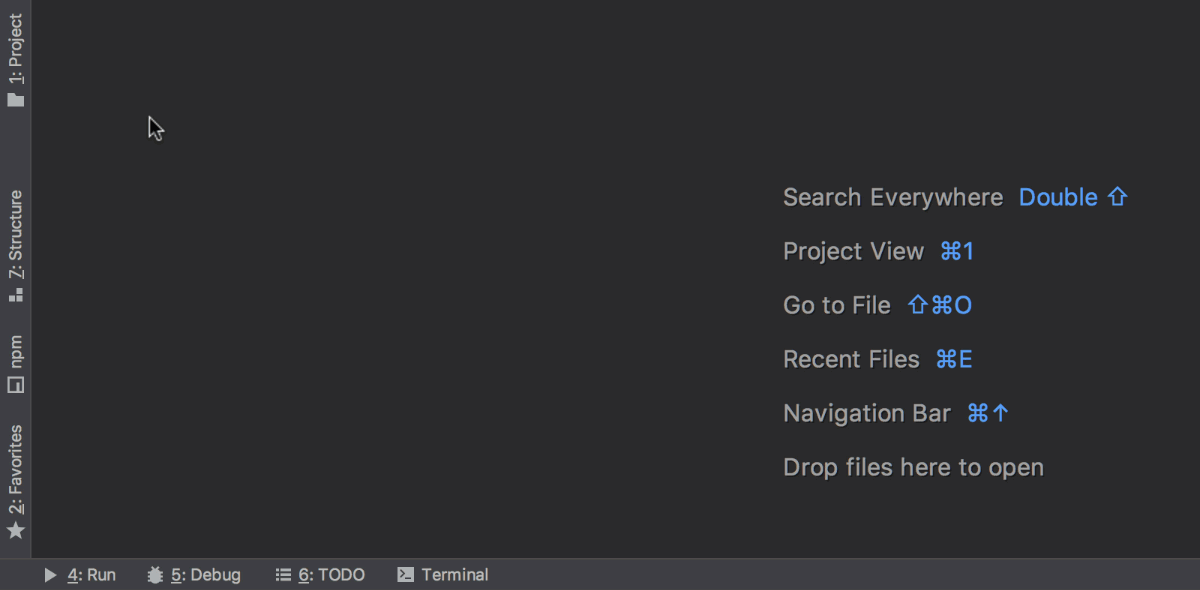Click the Structure tab's icon
Screen dimensions: 1200x590
tap(16, 295)
